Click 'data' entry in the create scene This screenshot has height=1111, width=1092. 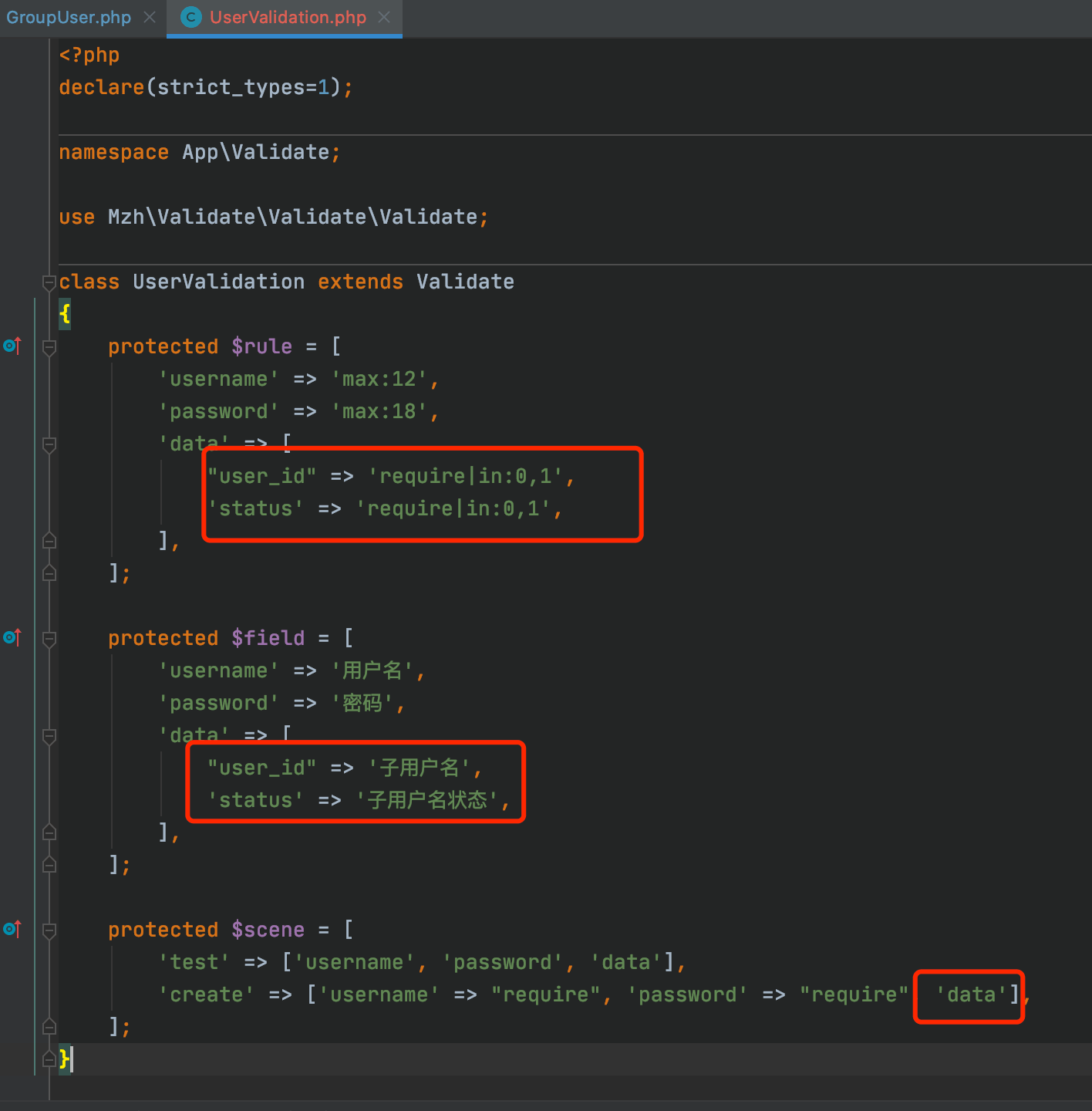point(972,994)
